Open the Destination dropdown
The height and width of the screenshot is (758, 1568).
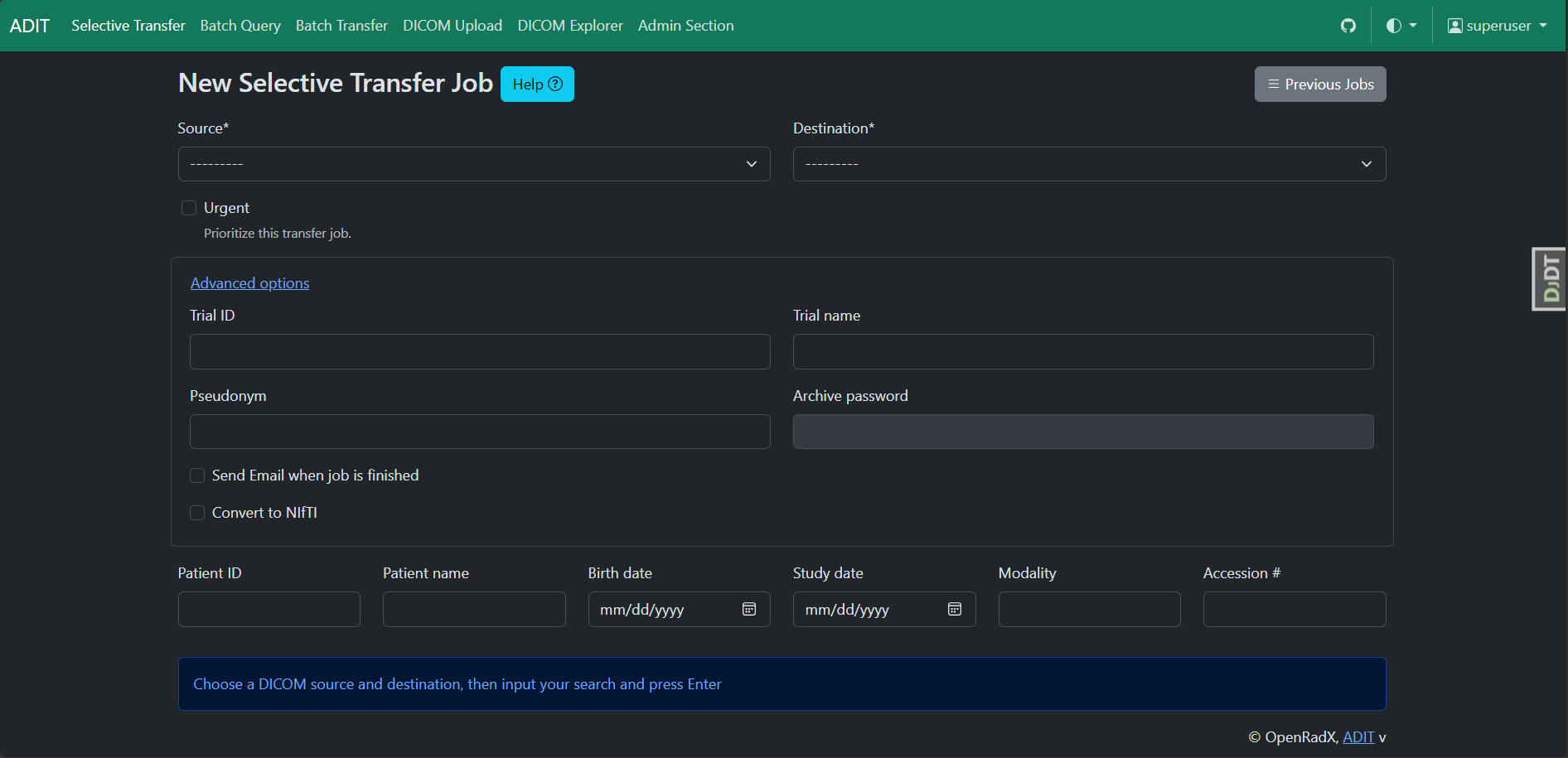[1088, 164]
